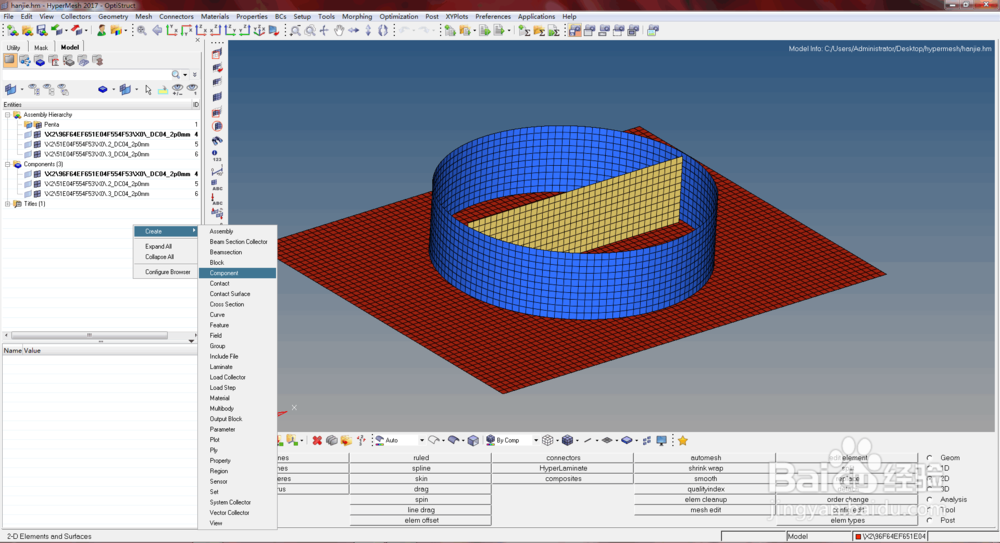The width and height of the screenshot is (1000, 543).
Task: Choose Component in the Create submenu
Action: 237,273
